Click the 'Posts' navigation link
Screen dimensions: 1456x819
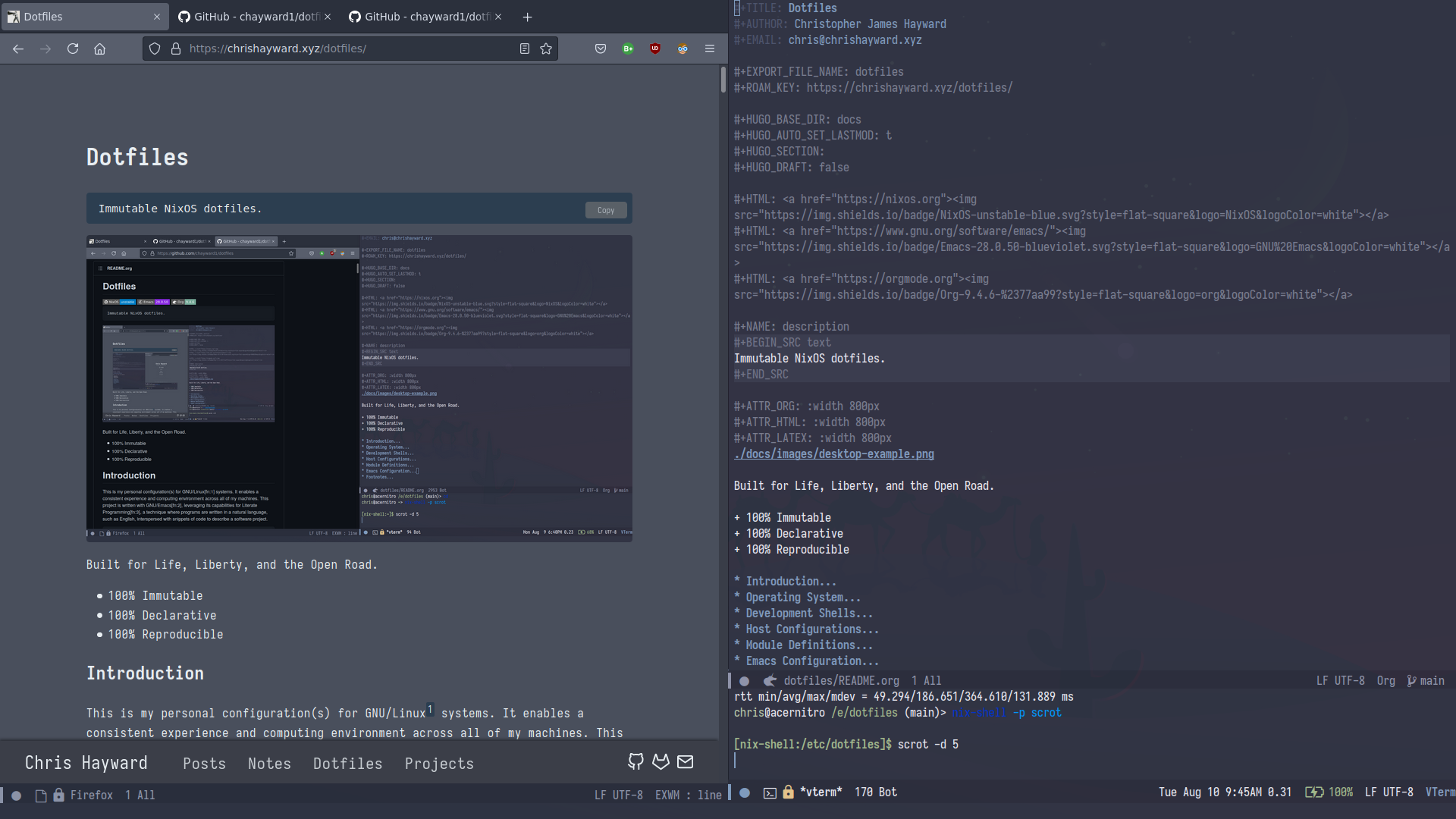tap(204, 763)
